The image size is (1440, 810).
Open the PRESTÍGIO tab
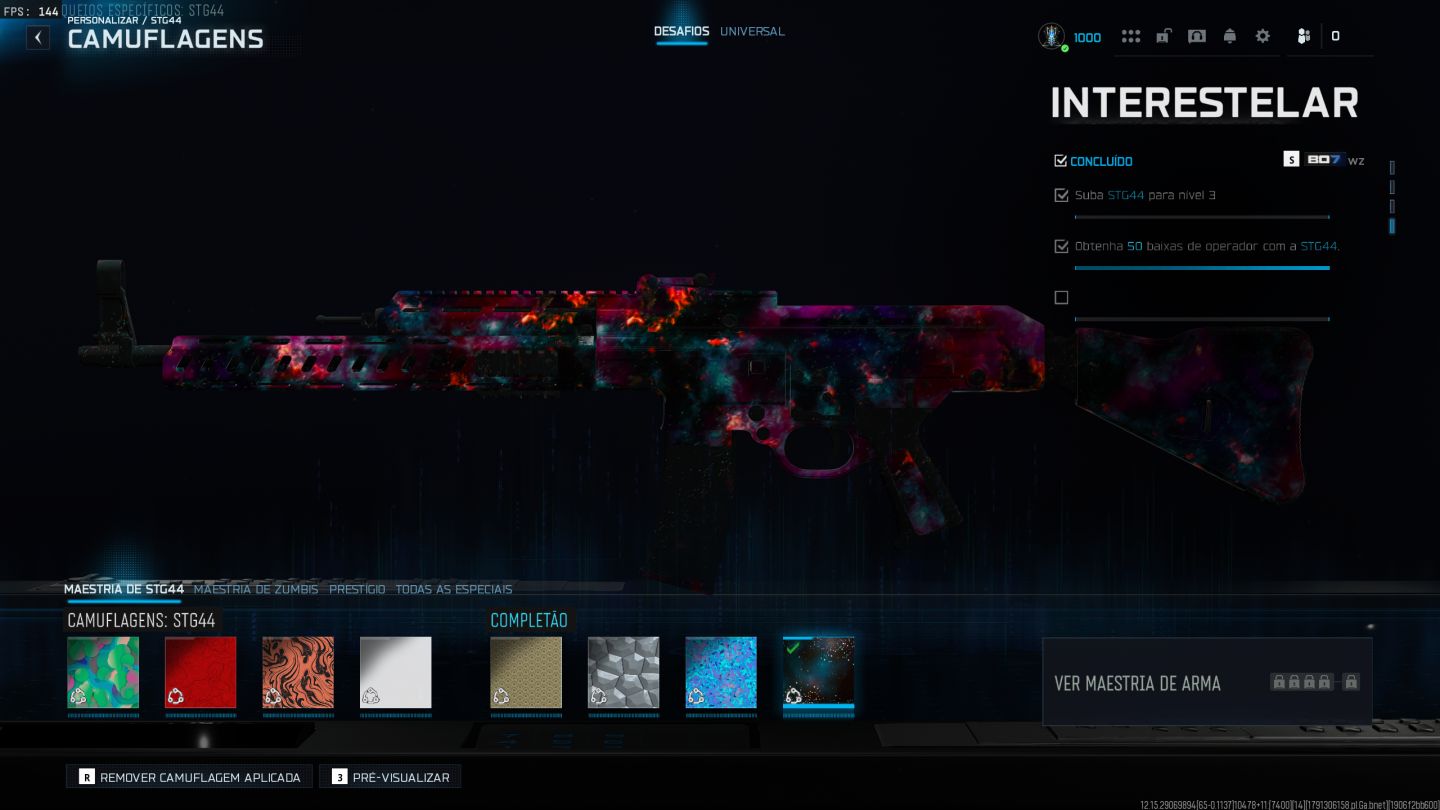click(x=357, y=589)
